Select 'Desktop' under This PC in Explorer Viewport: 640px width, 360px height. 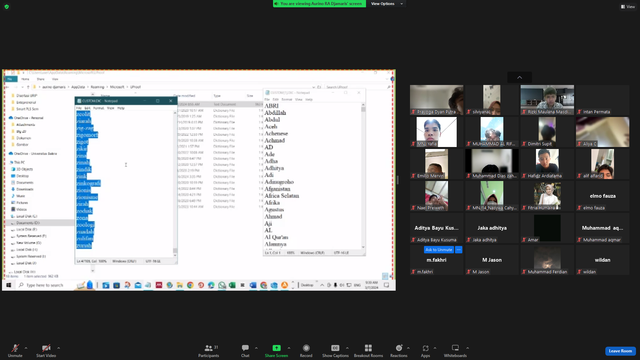tap(22, 176)
